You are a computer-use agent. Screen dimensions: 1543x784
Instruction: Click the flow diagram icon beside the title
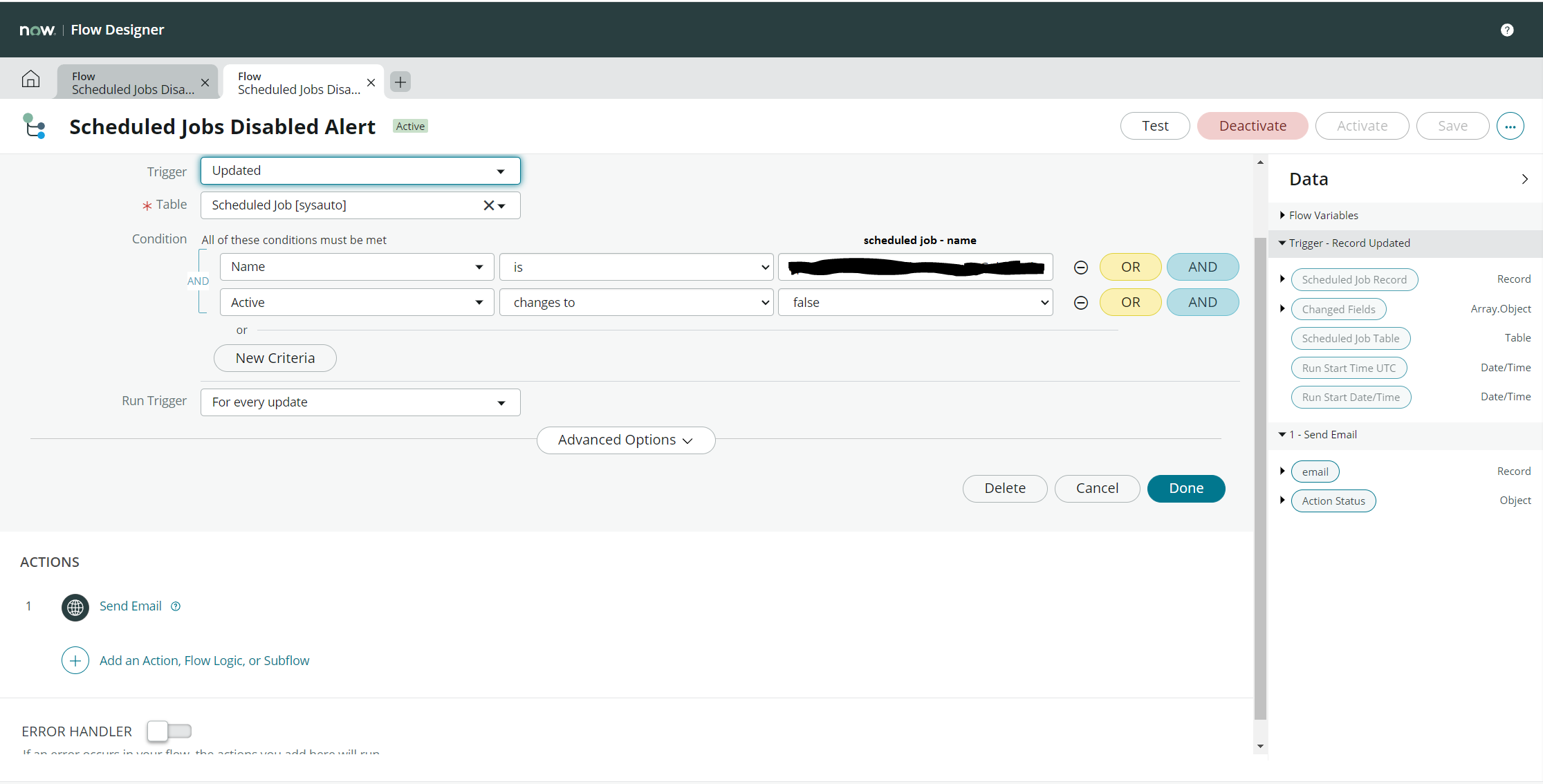[x=34, y=126]
